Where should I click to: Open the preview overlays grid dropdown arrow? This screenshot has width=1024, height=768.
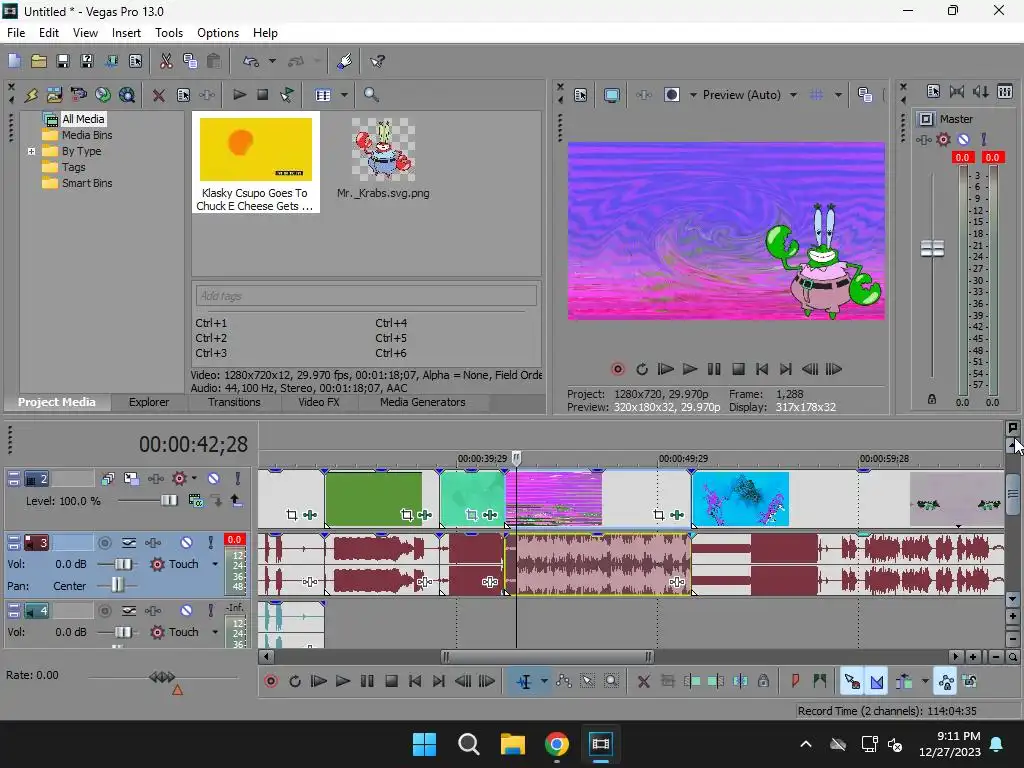pyautogui.click(x=838, y=95)
